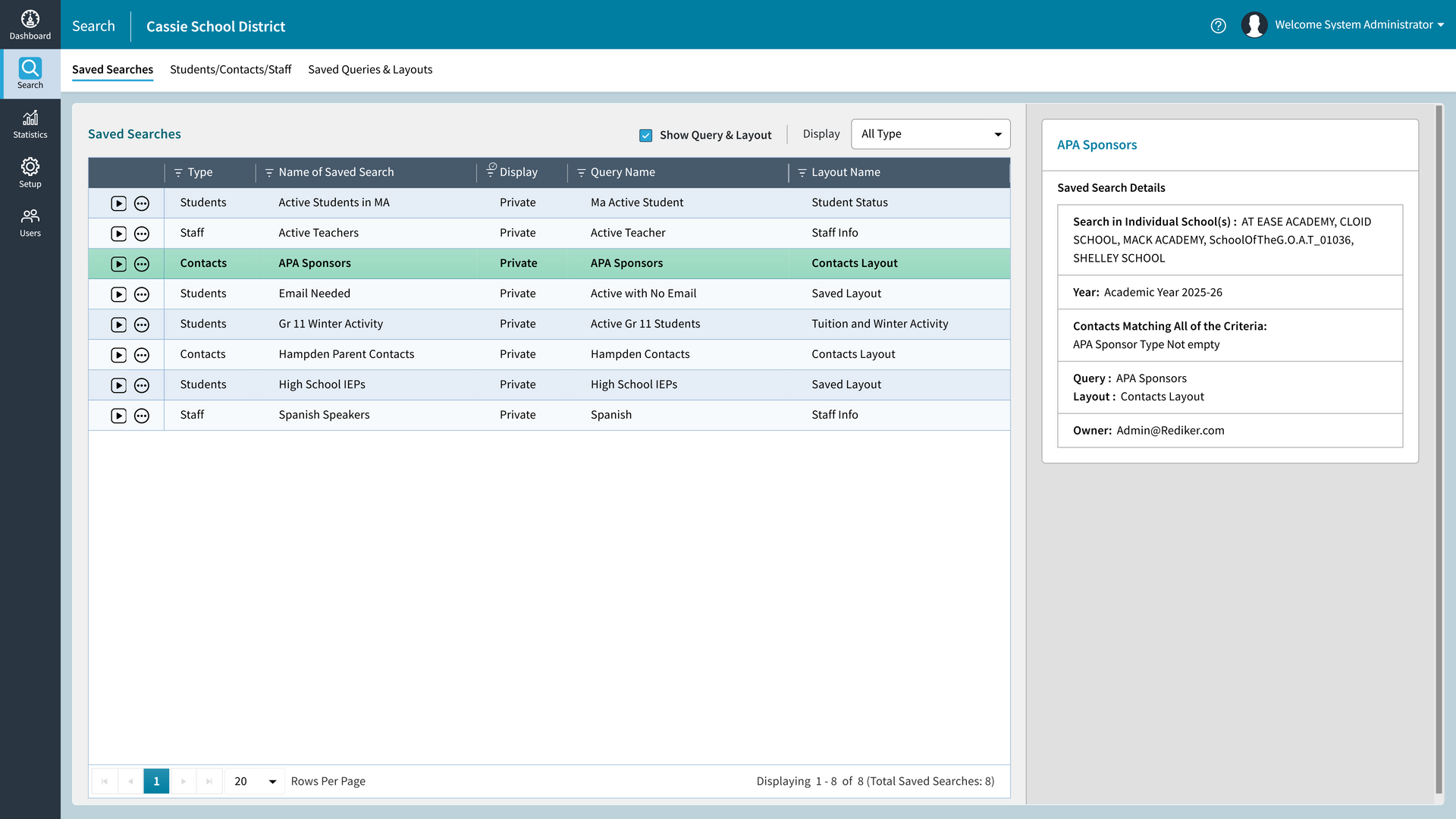Click the help question mark icon
Viewport: 1456px width, 819px height.
[1219, 25]
